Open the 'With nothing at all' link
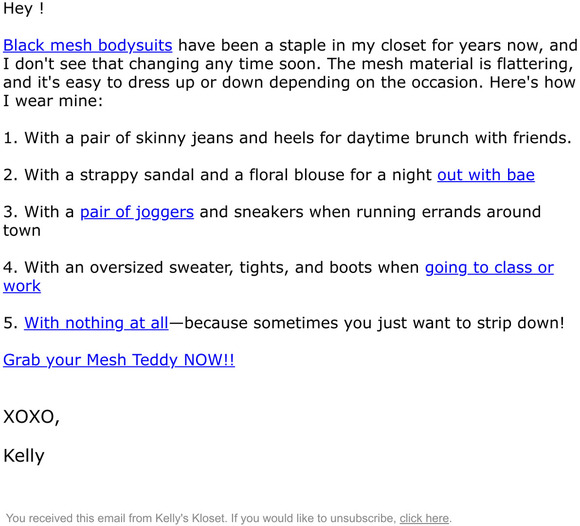The height and width of the screenshot is (526, 580). pos(96,323)
